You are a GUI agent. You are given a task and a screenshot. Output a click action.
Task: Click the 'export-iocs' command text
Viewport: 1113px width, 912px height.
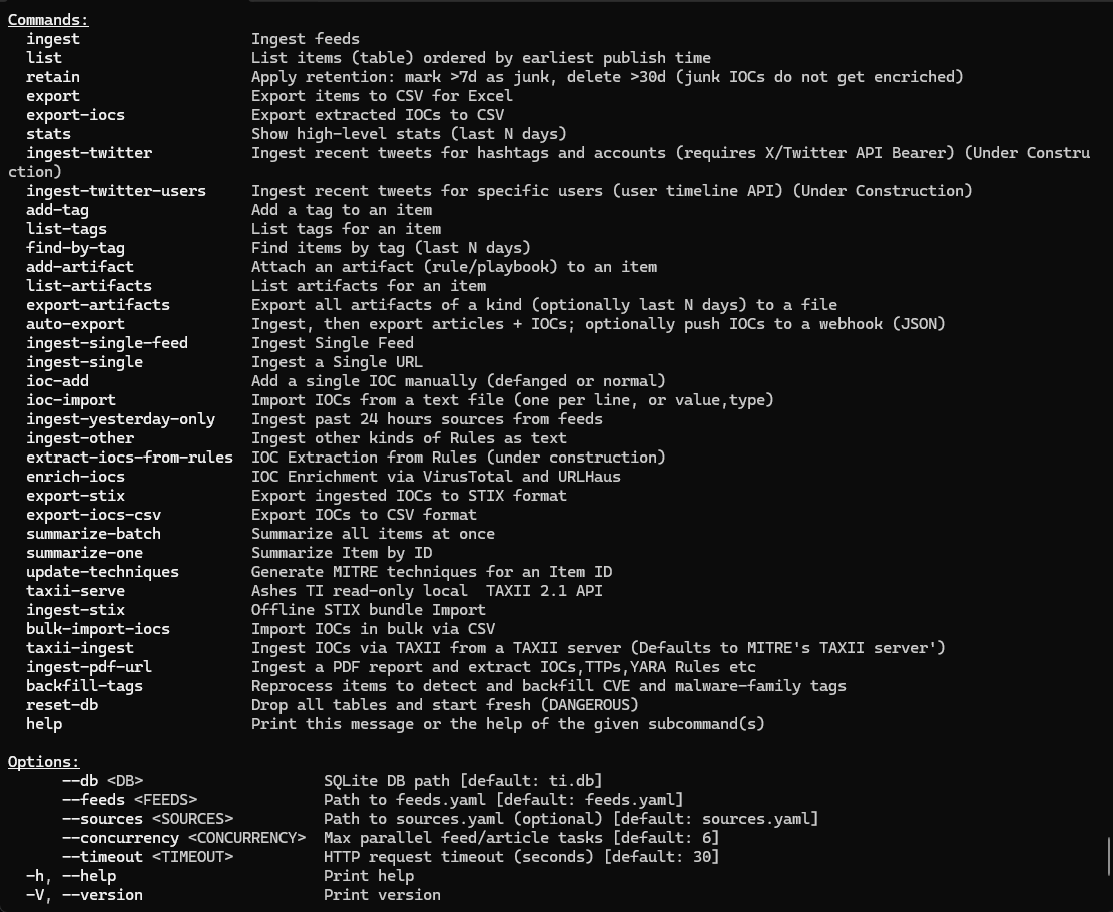76,115
